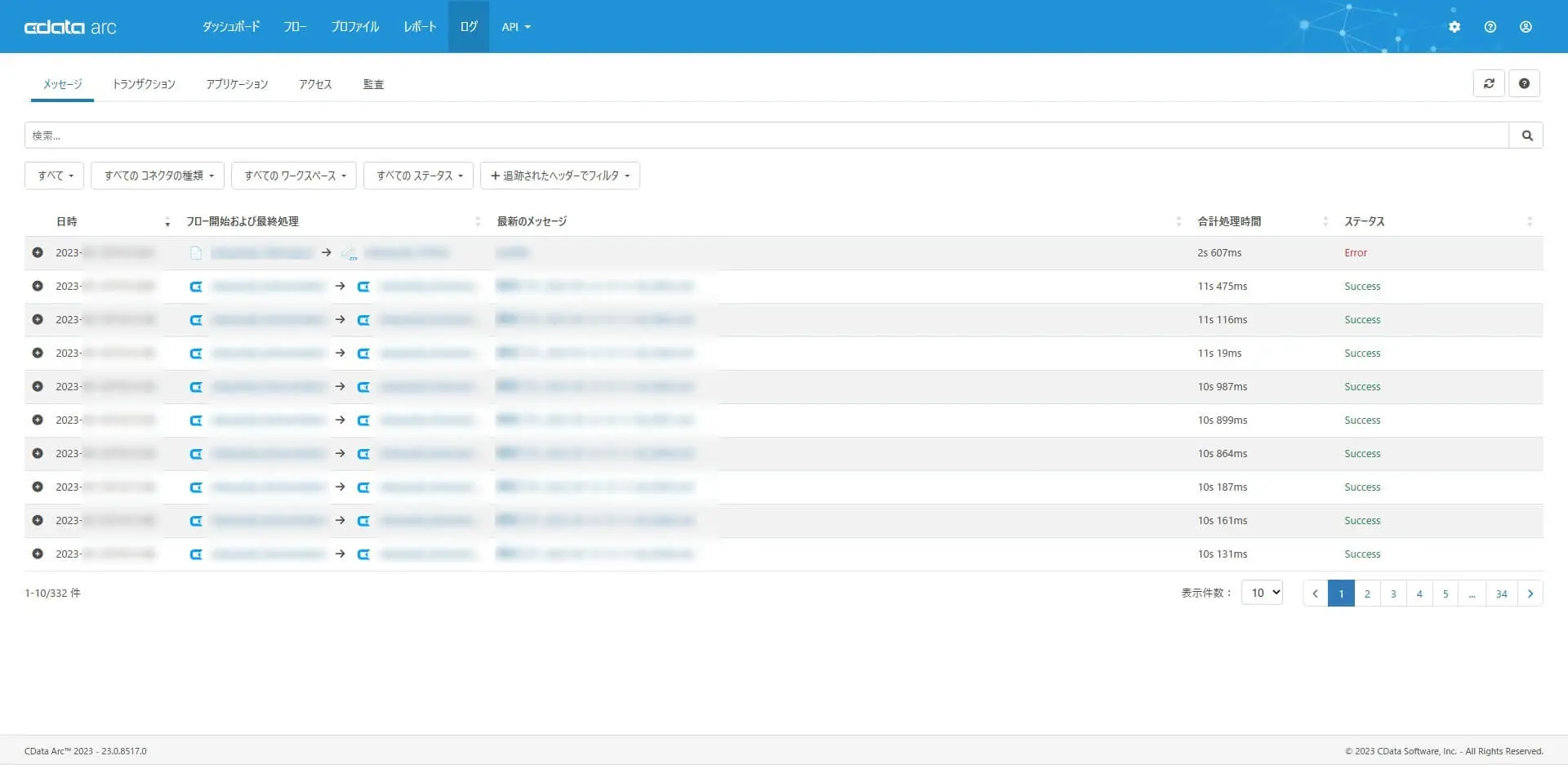Viewport: 1568px width, 765px height.
Task: Switch to the アクセス tab
Action: (x=315, y=84)
